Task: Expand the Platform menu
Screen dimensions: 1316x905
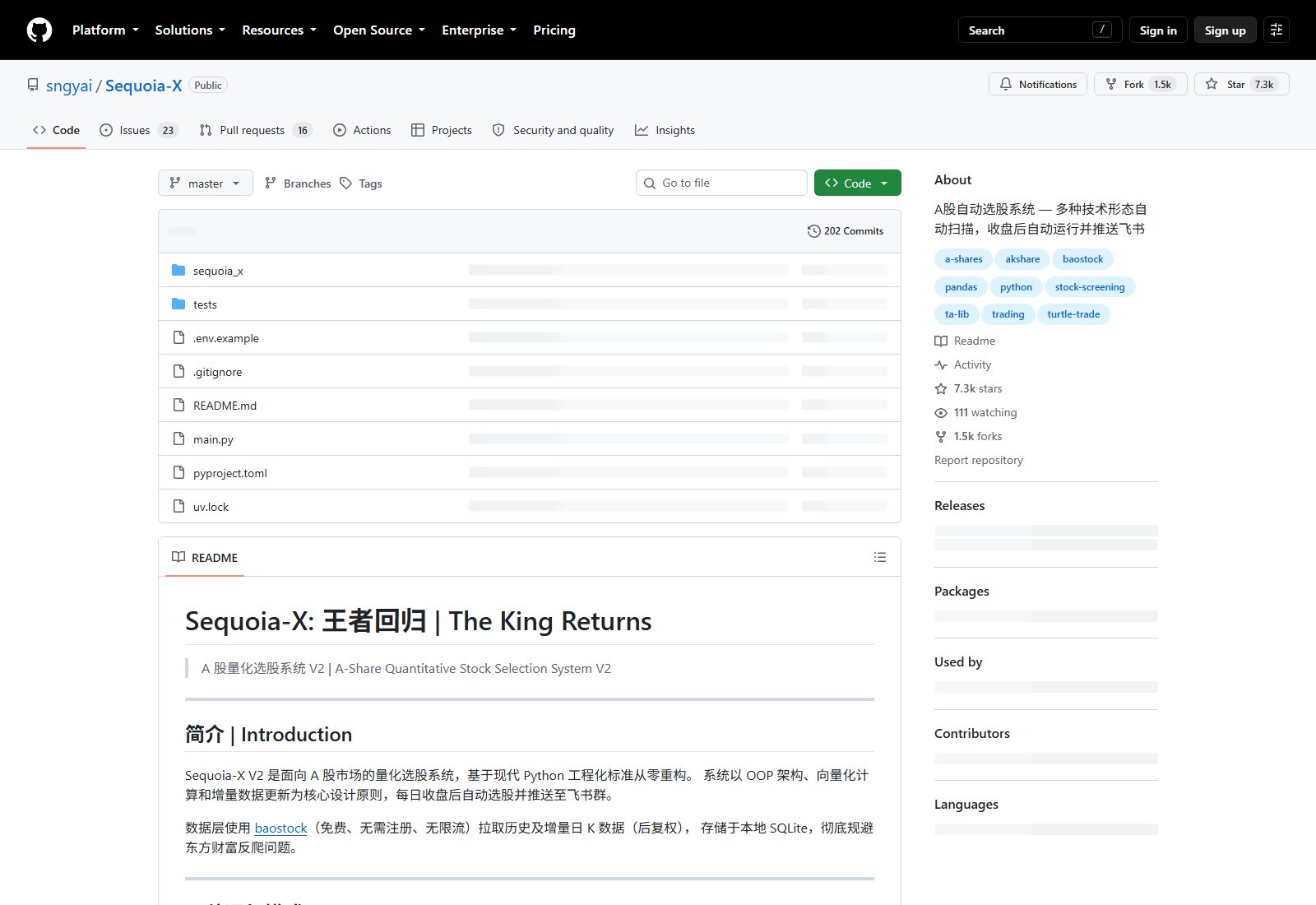Action: point(105,30)
